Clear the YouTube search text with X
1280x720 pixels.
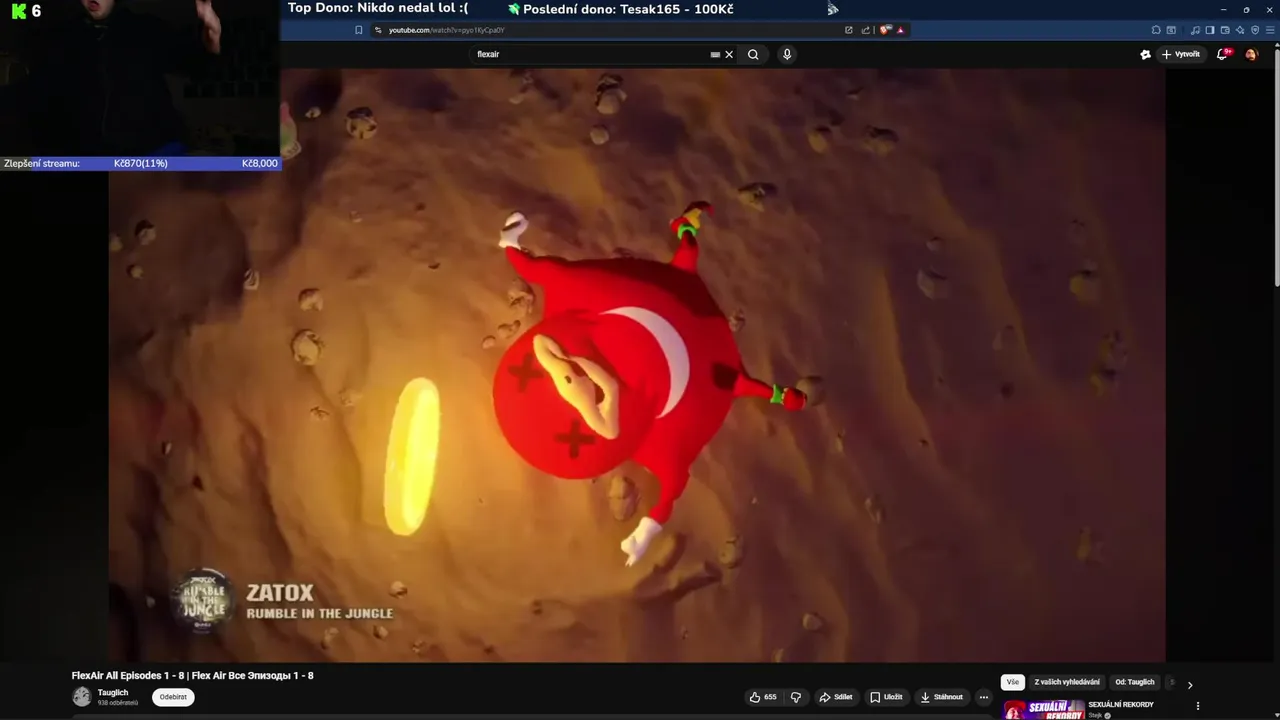click(x=729, y=55)
